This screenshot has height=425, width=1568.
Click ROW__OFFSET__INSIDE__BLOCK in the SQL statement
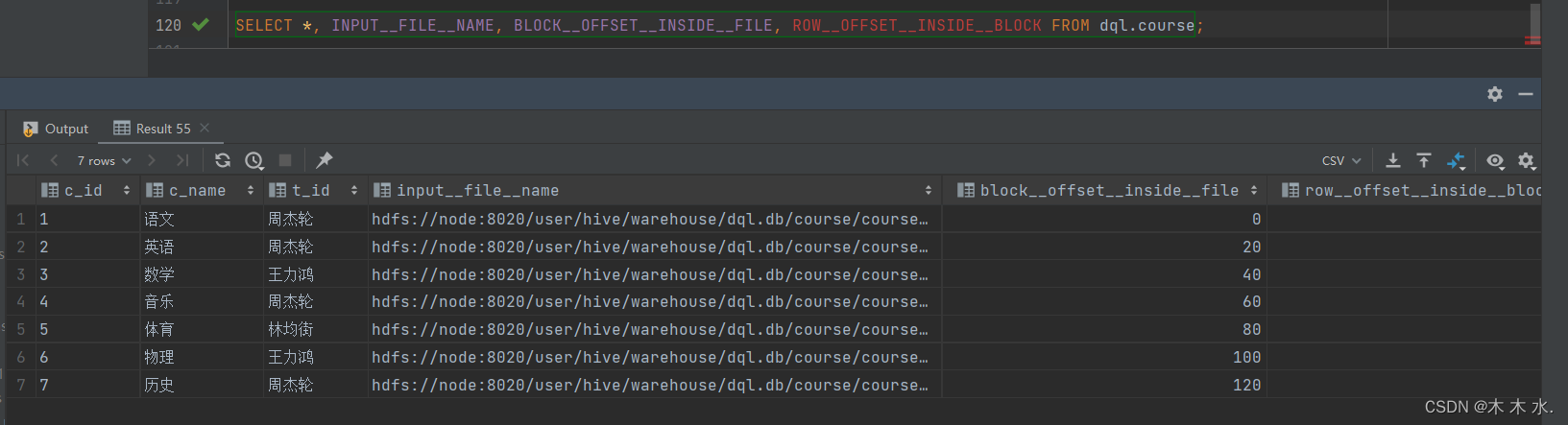917,25
